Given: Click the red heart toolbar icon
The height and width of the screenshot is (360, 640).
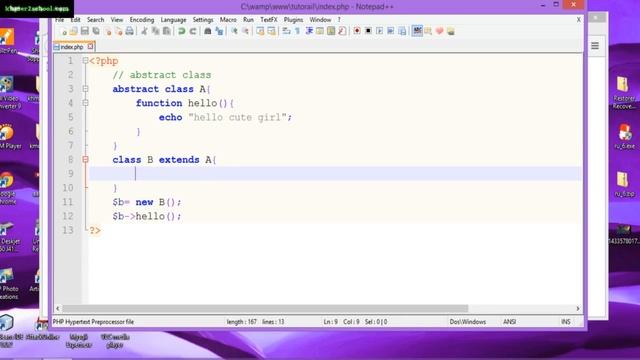Looking at the screenshot, I should pyautogui.click(x=439, y=31).
